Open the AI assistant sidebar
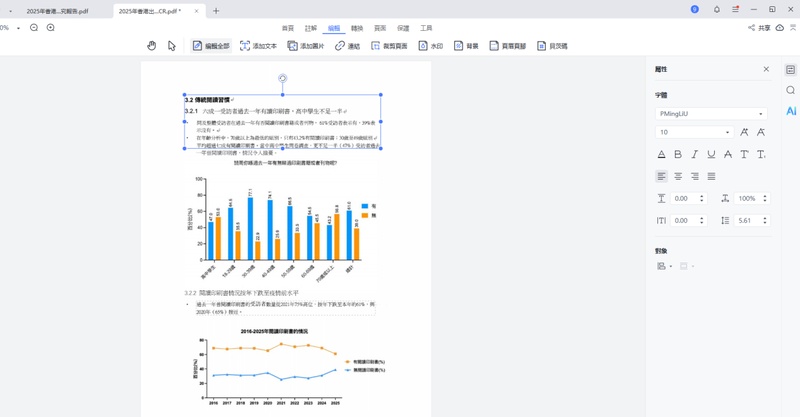This screenshot has width=800, height=417. pos(791,111)
